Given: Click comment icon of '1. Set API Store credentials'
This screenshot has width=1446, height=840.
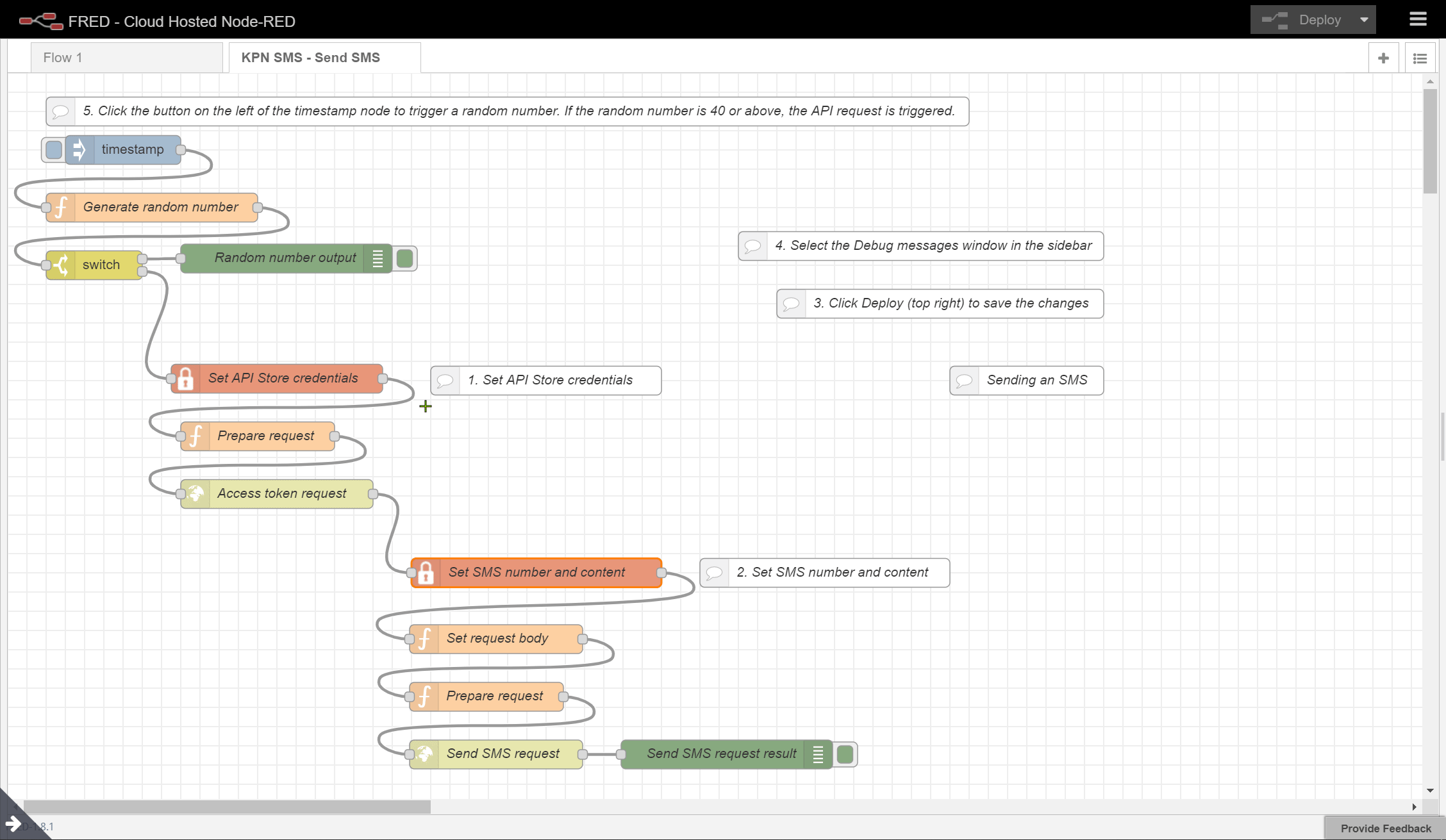Looking at the screenshot, I should tap(445, 381).
